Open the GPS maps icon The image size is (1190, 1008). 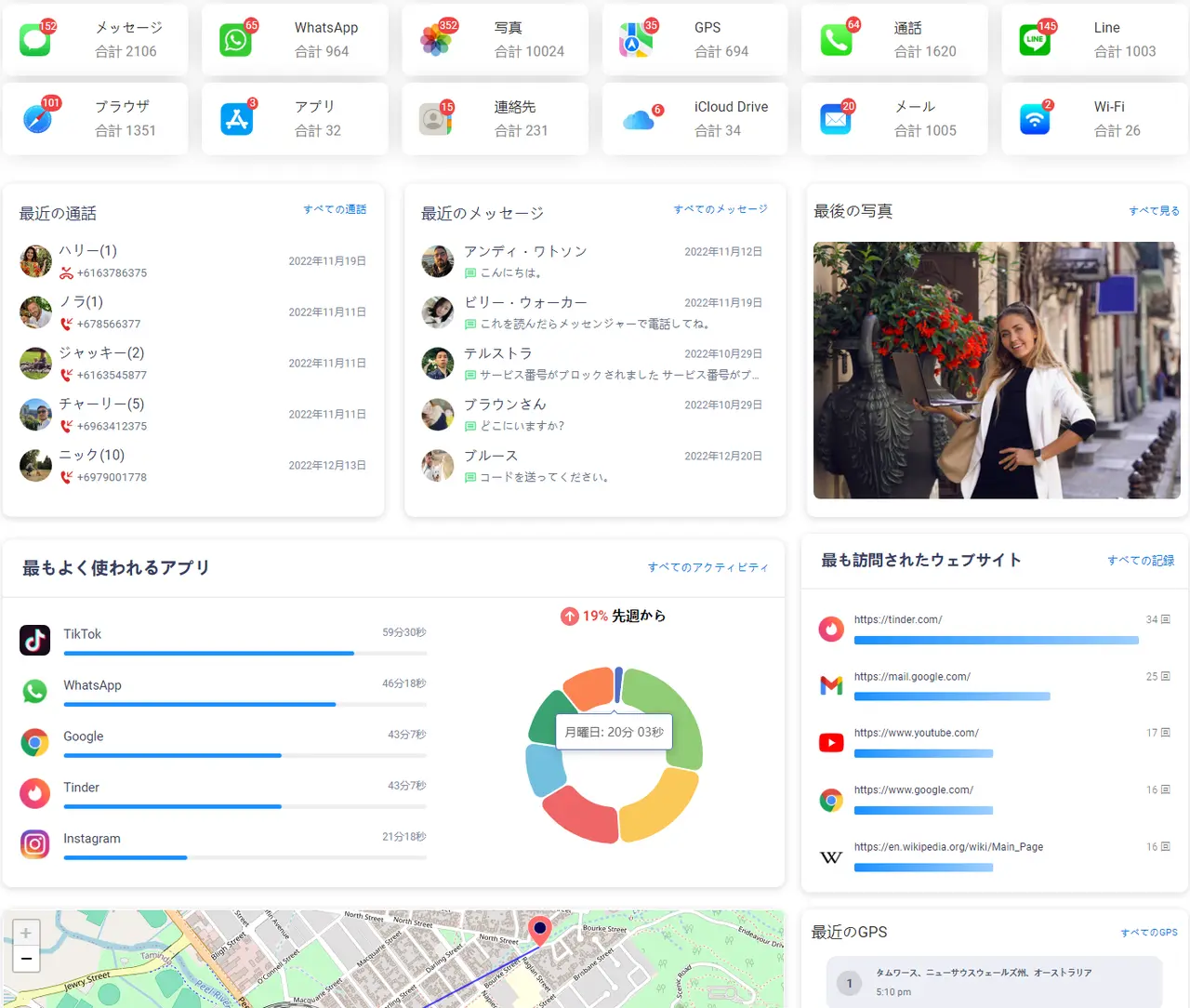click(636, 40)
